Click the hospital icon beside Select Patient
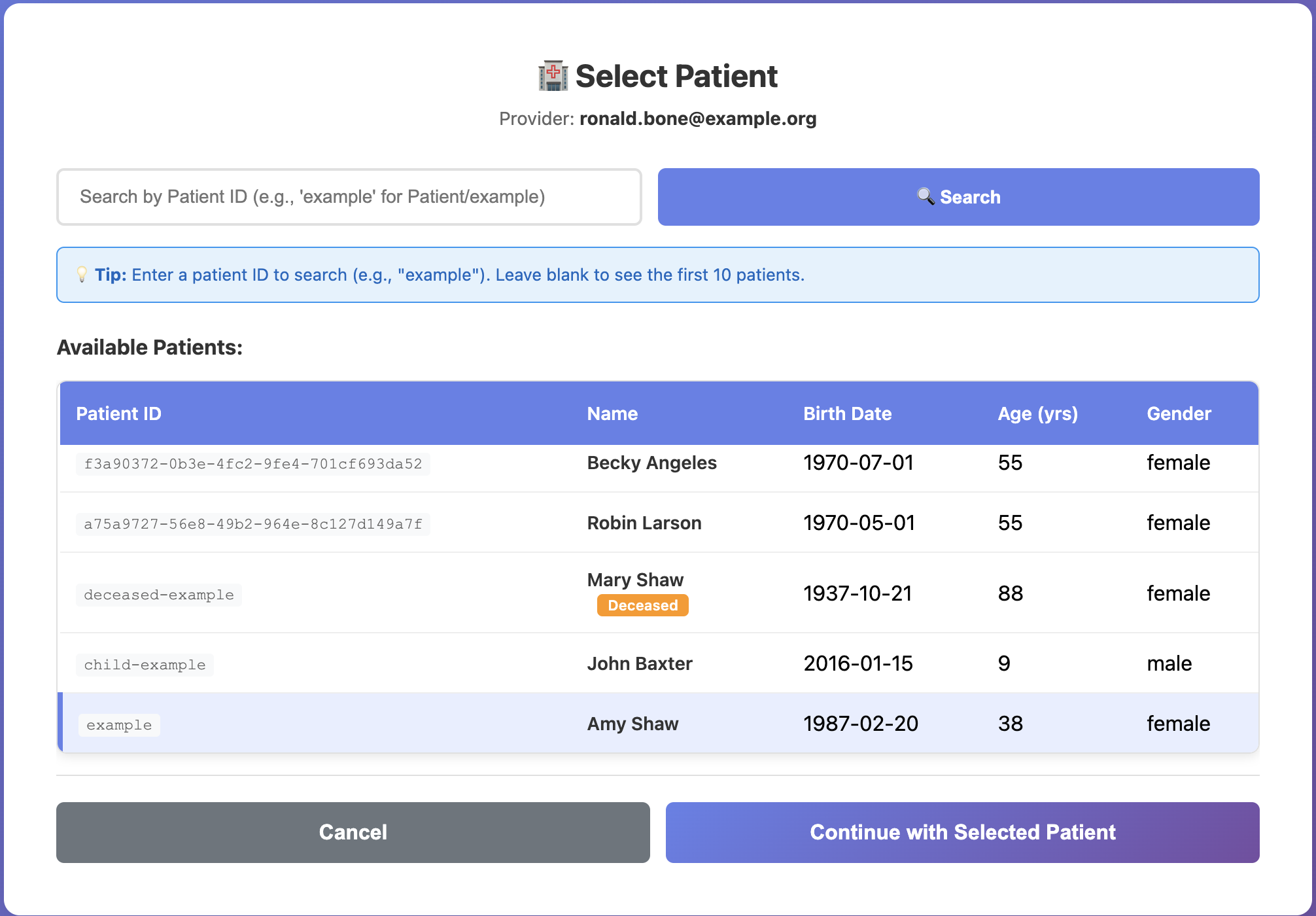Viewport: 1316px width, 916px height. [x=553, y=76]
